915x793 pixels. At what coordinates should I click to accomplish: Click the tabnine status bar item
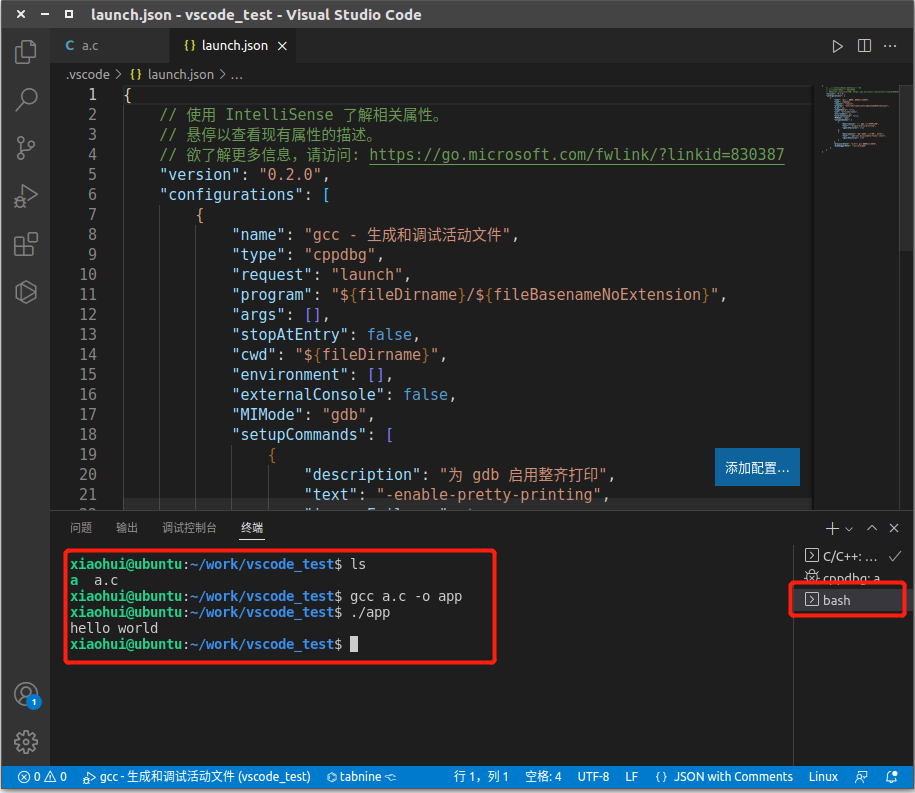(x=361, y=777)
